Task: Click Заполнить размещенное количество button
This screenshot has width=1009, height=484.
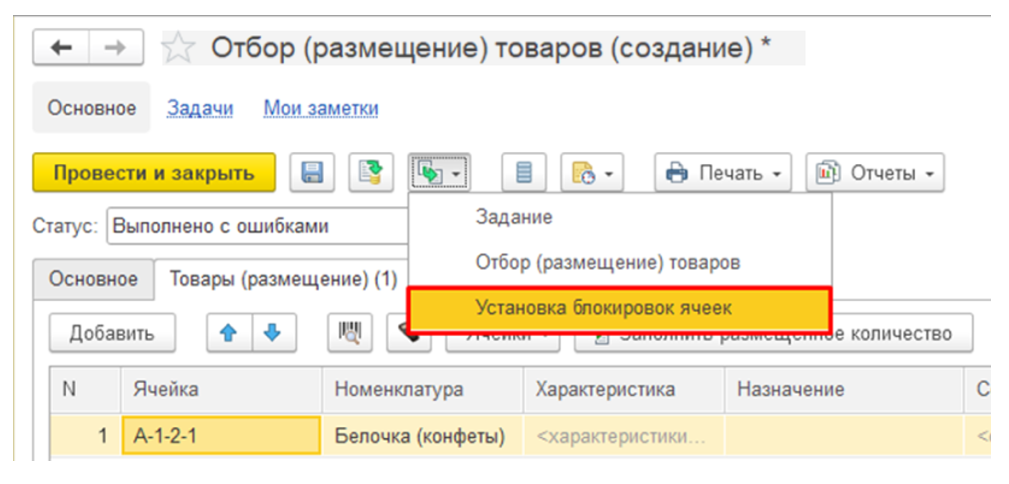Action: coord(773,333)
